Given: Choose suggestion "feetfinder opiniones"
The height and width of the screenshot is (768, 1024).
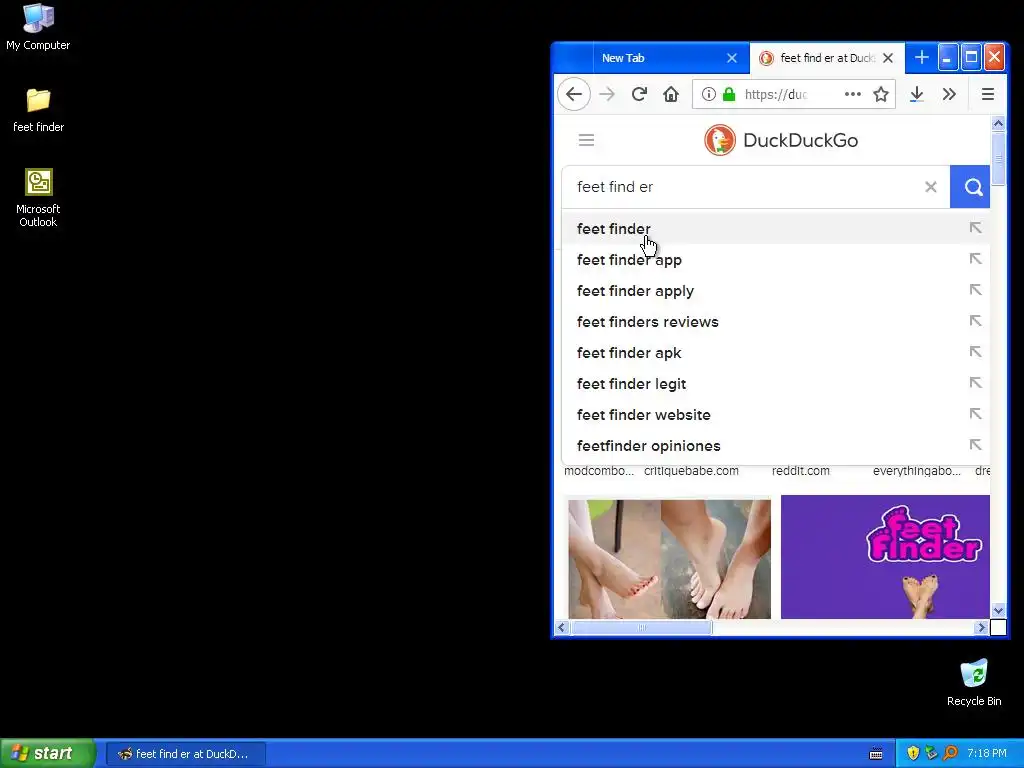Looking at the screenshot, I should 775,446.
